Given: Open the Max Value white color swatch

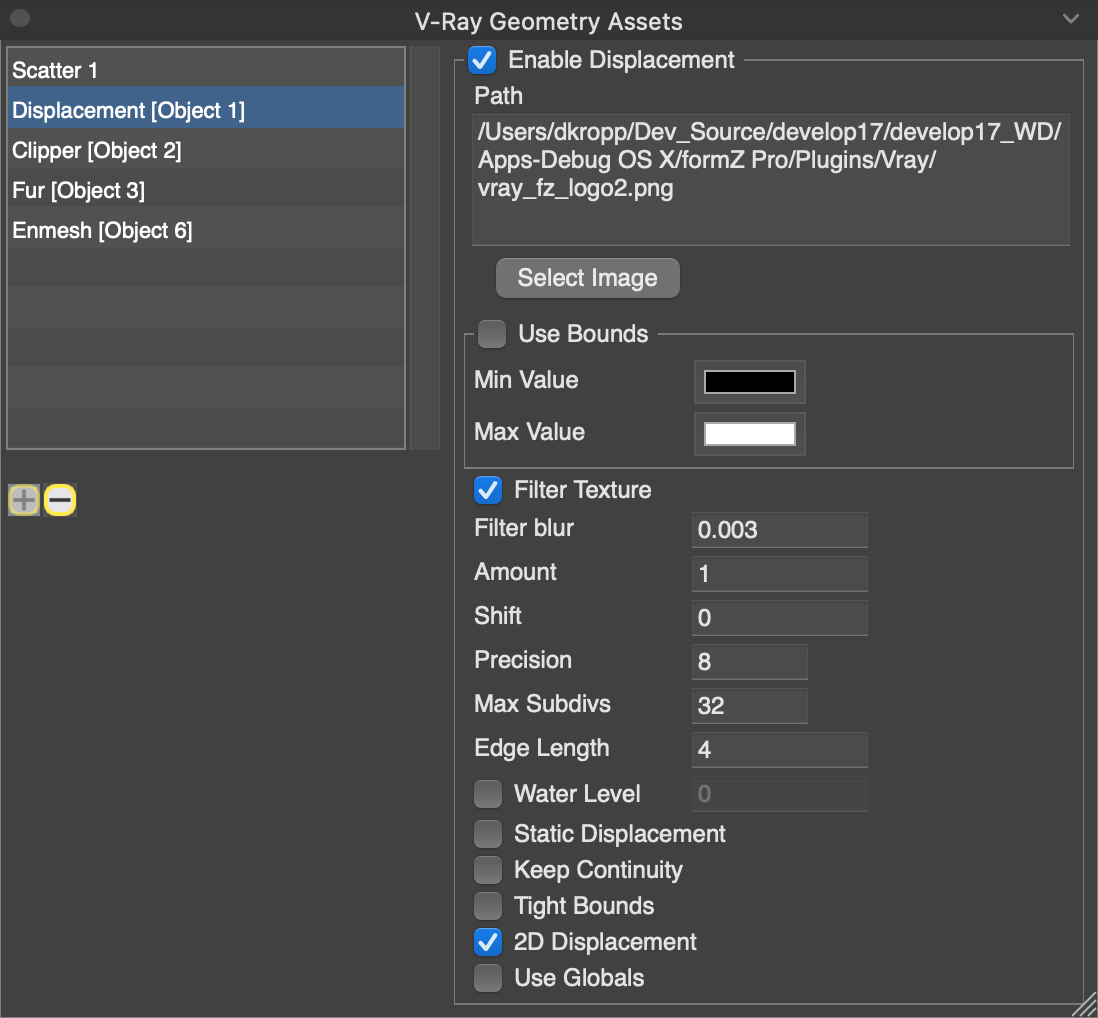Looking at the screenshot, I should (749, 434).
